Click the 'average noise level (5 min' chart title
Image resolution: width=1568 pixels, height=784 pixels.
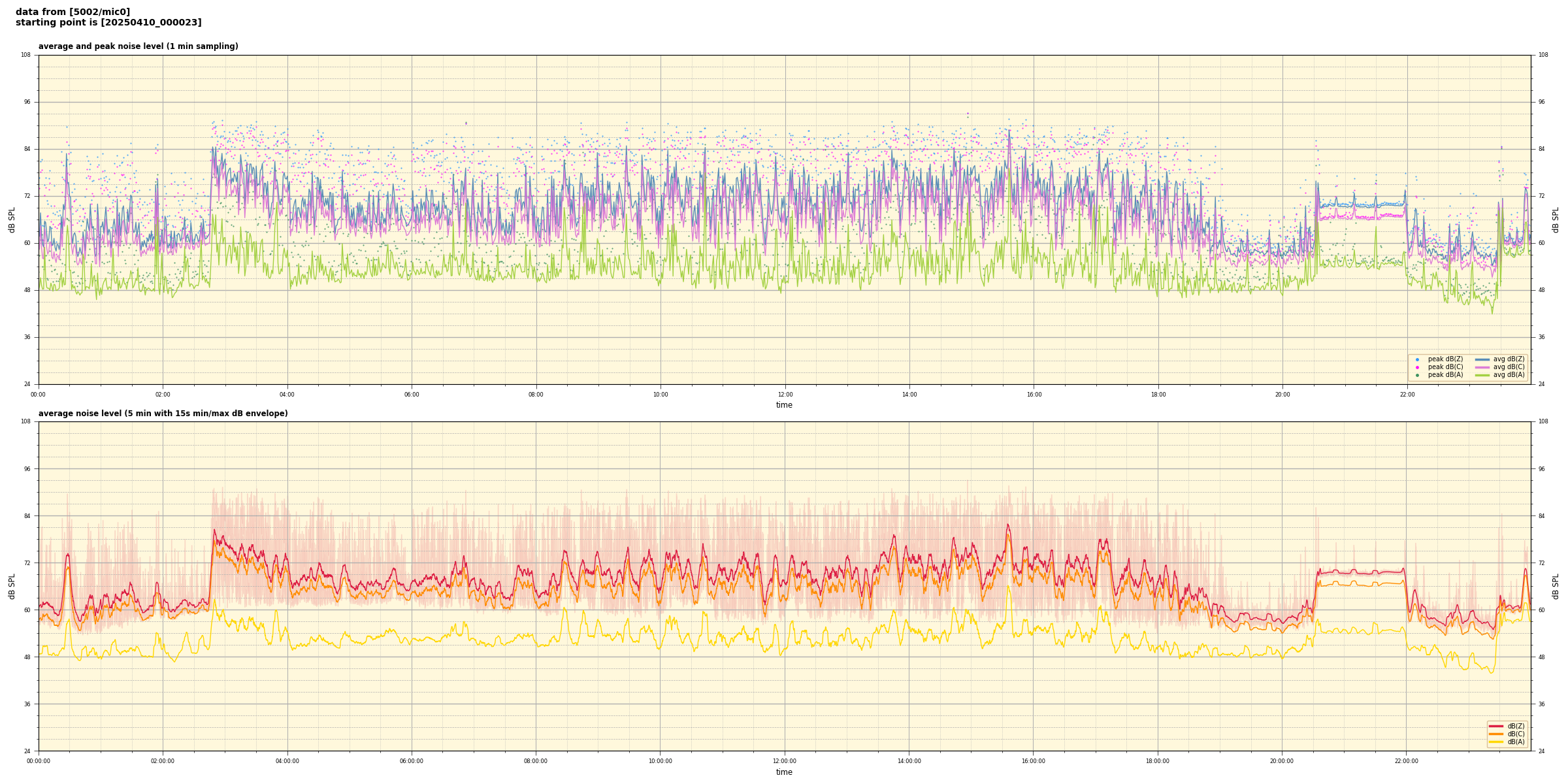point(163,414)
